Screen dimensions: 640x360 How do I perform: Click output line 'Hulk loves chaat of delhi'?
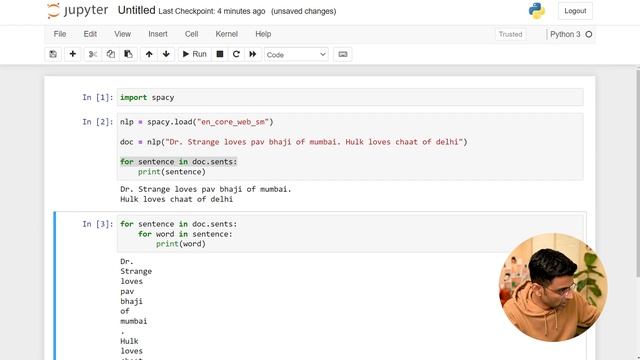pos(176,199)
